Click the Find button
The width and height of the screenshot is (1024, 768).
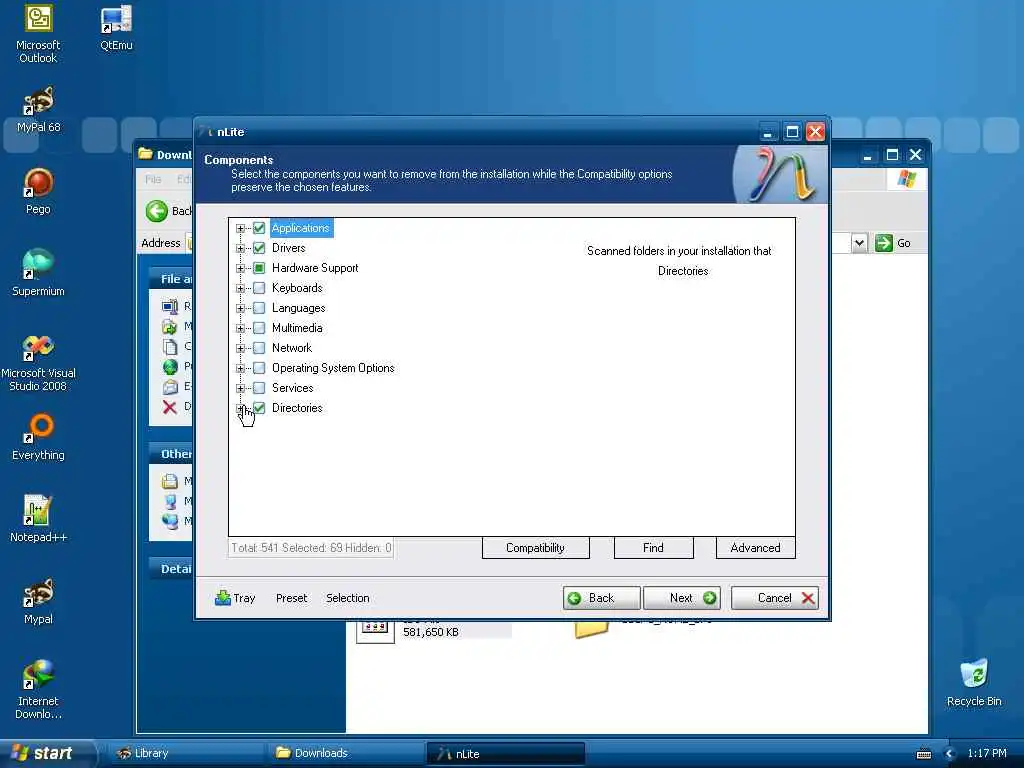coord(653,548)
